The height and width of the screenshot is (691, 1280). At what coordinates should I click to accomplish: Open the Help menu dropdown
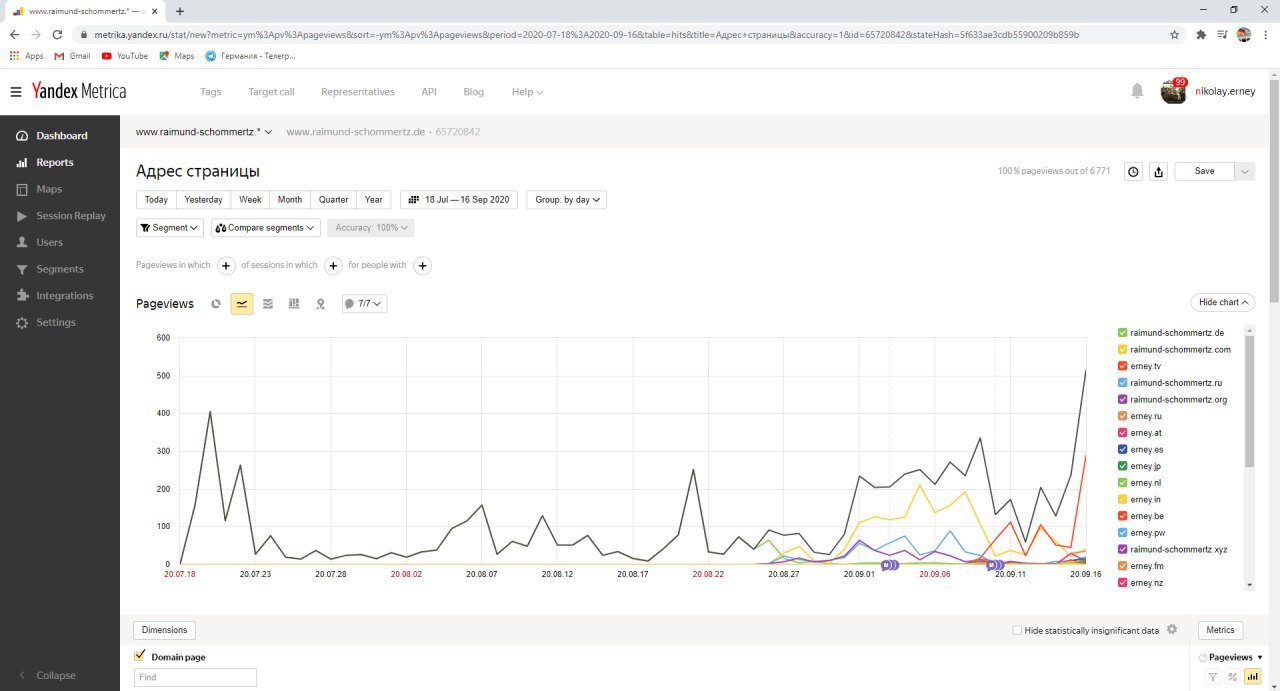tap(527, 92)
